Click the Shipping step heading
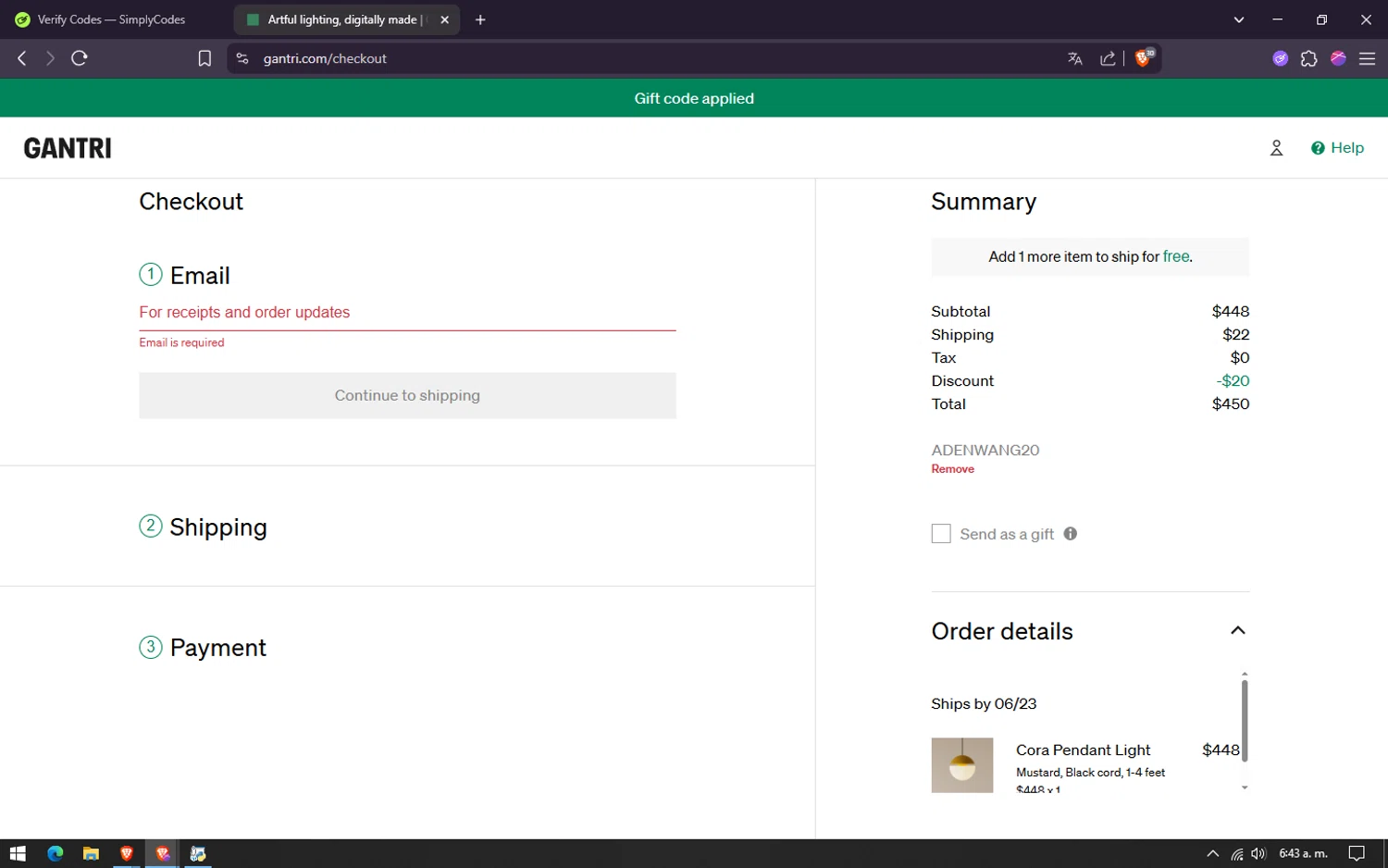 click(218, 527)
